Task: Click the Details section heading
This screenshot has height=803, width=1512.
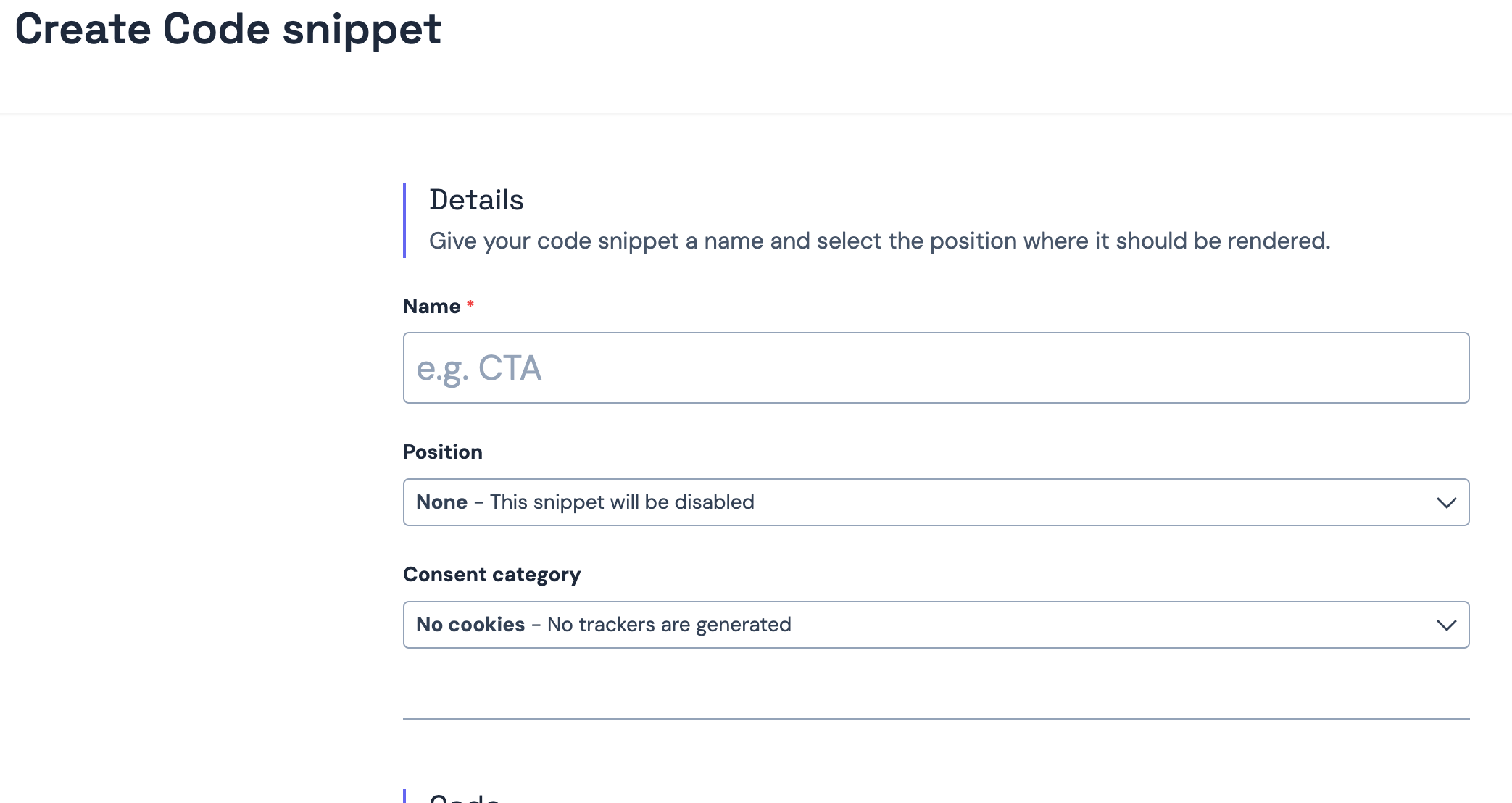Action: point(476,200)
